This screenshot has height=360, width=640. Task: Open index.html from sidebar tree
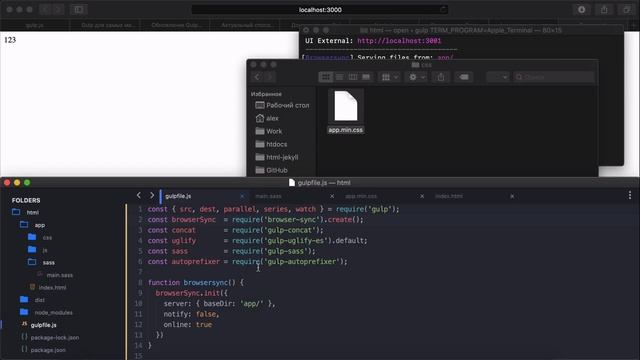[52, 287]
